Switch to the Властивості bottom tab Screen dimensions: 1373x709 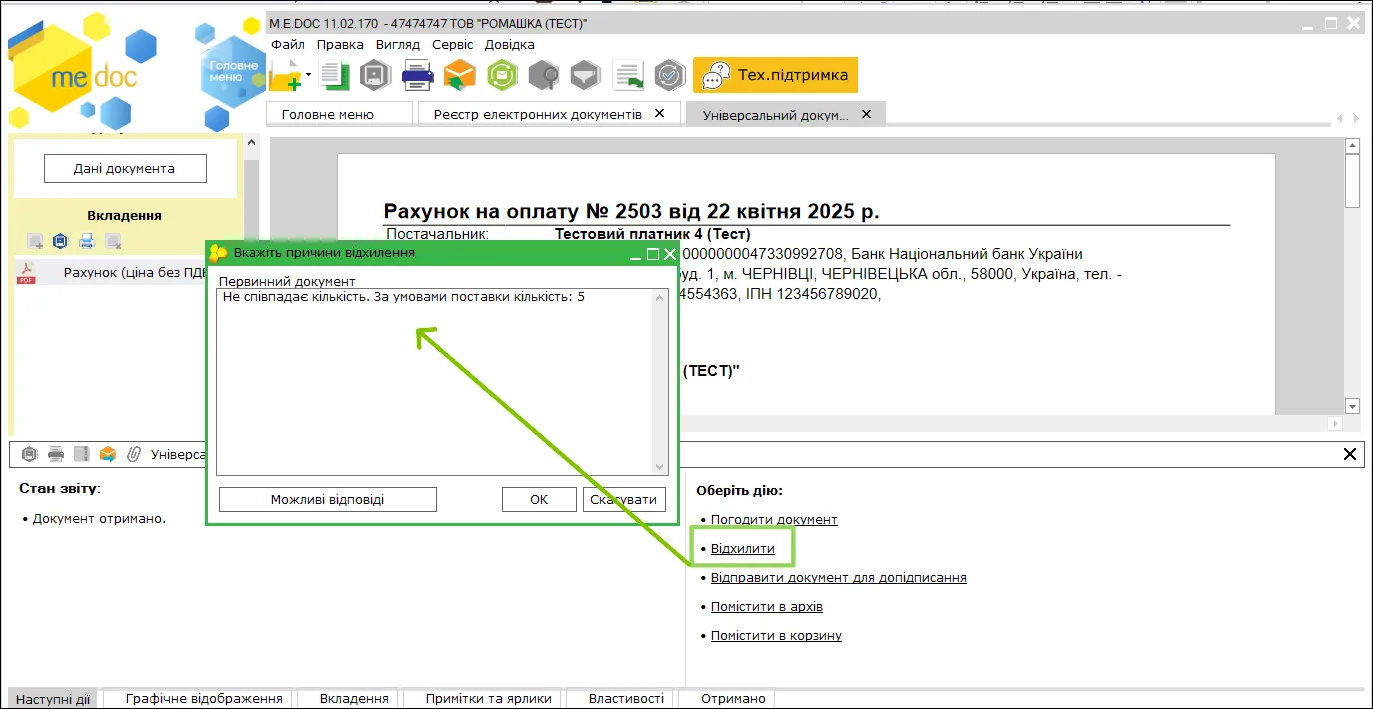click(626, 699)
